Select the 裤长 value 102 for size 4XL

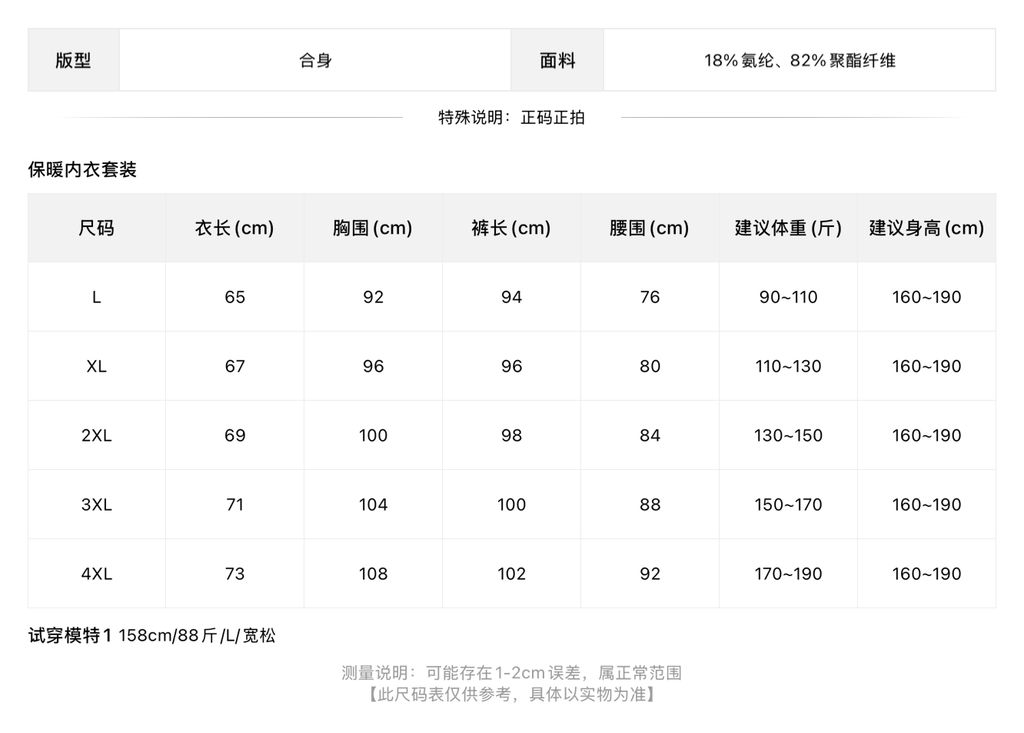(x=511, y=574)
